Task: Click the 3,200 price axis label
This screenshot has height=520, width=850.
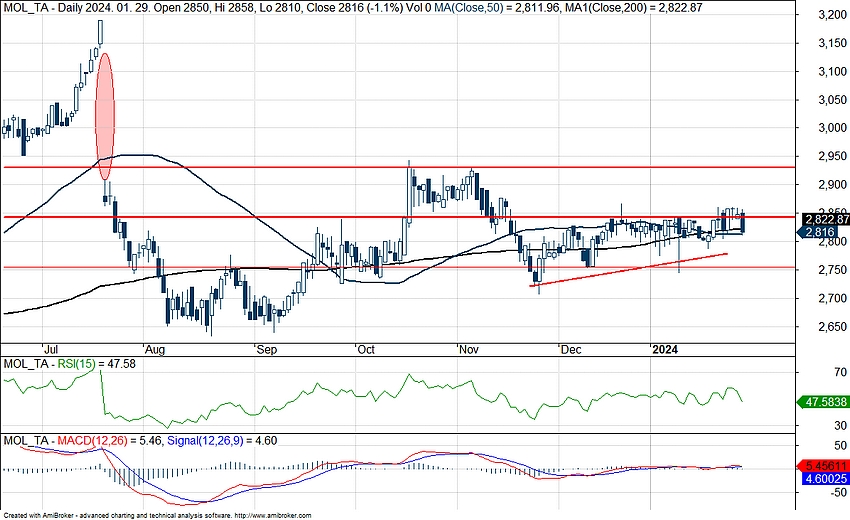Action: click(826, 15)
